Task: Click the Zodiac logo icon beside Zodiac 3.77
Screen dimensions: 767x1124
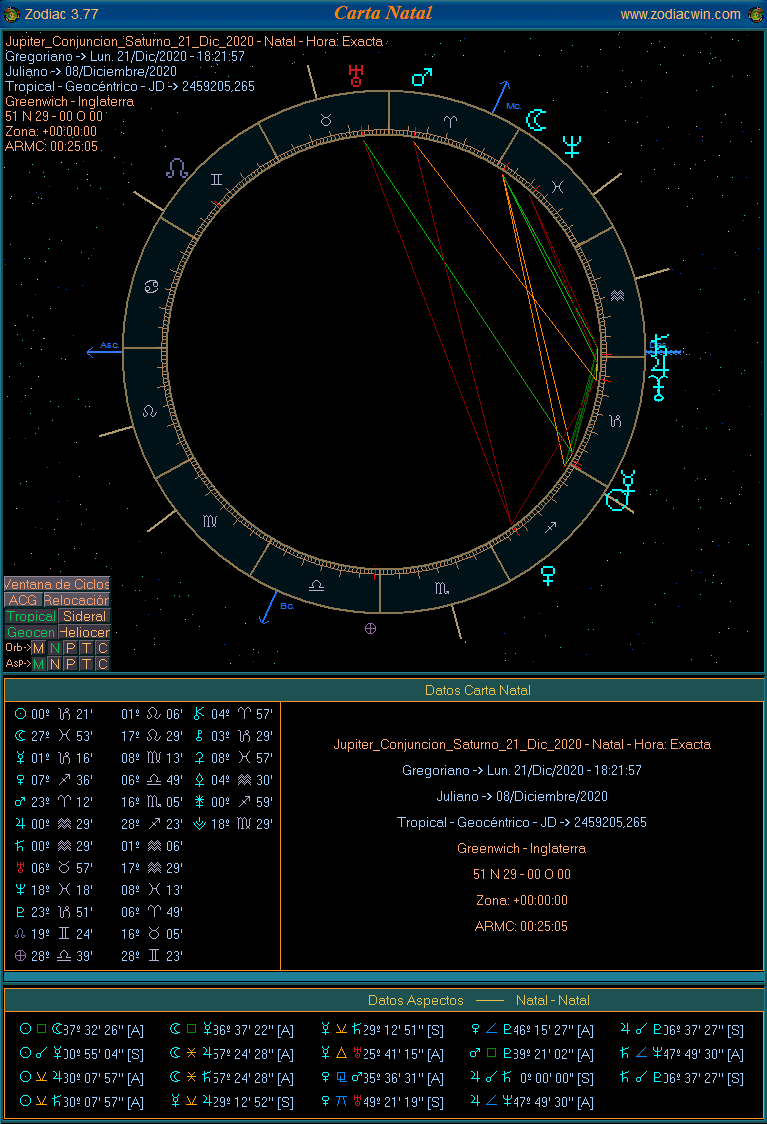Action: [x=11, y=14]
